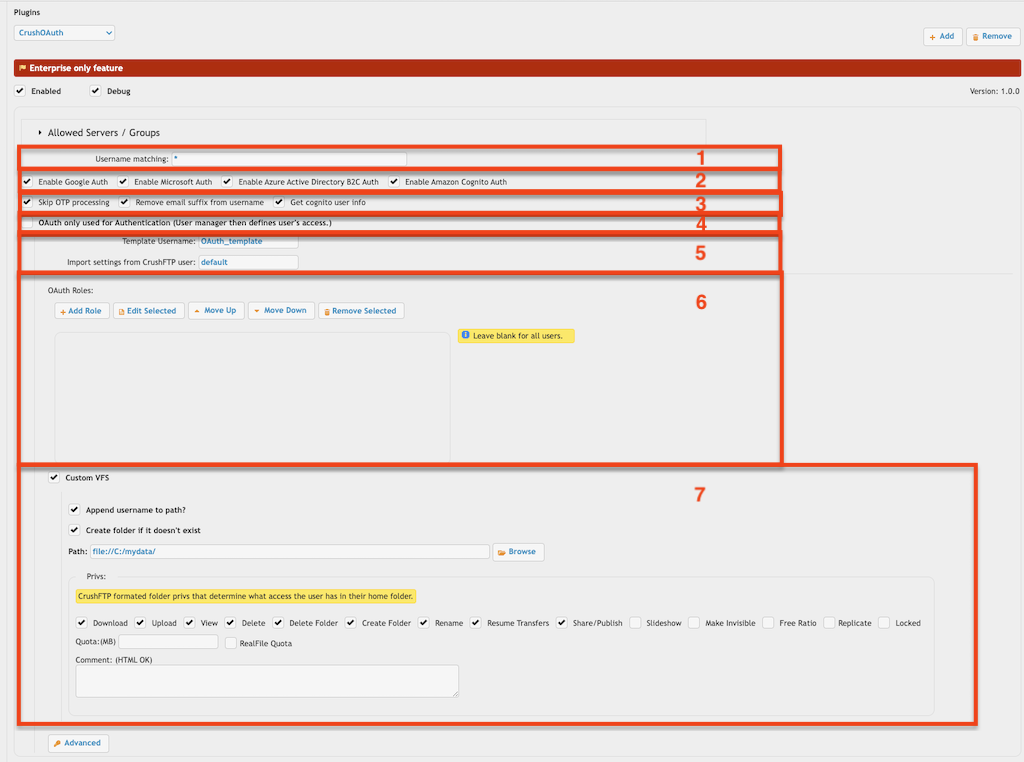This screenshot has height=762, width=1024.
Task: Click the Remove Selected button
Action: coord(361,311)
